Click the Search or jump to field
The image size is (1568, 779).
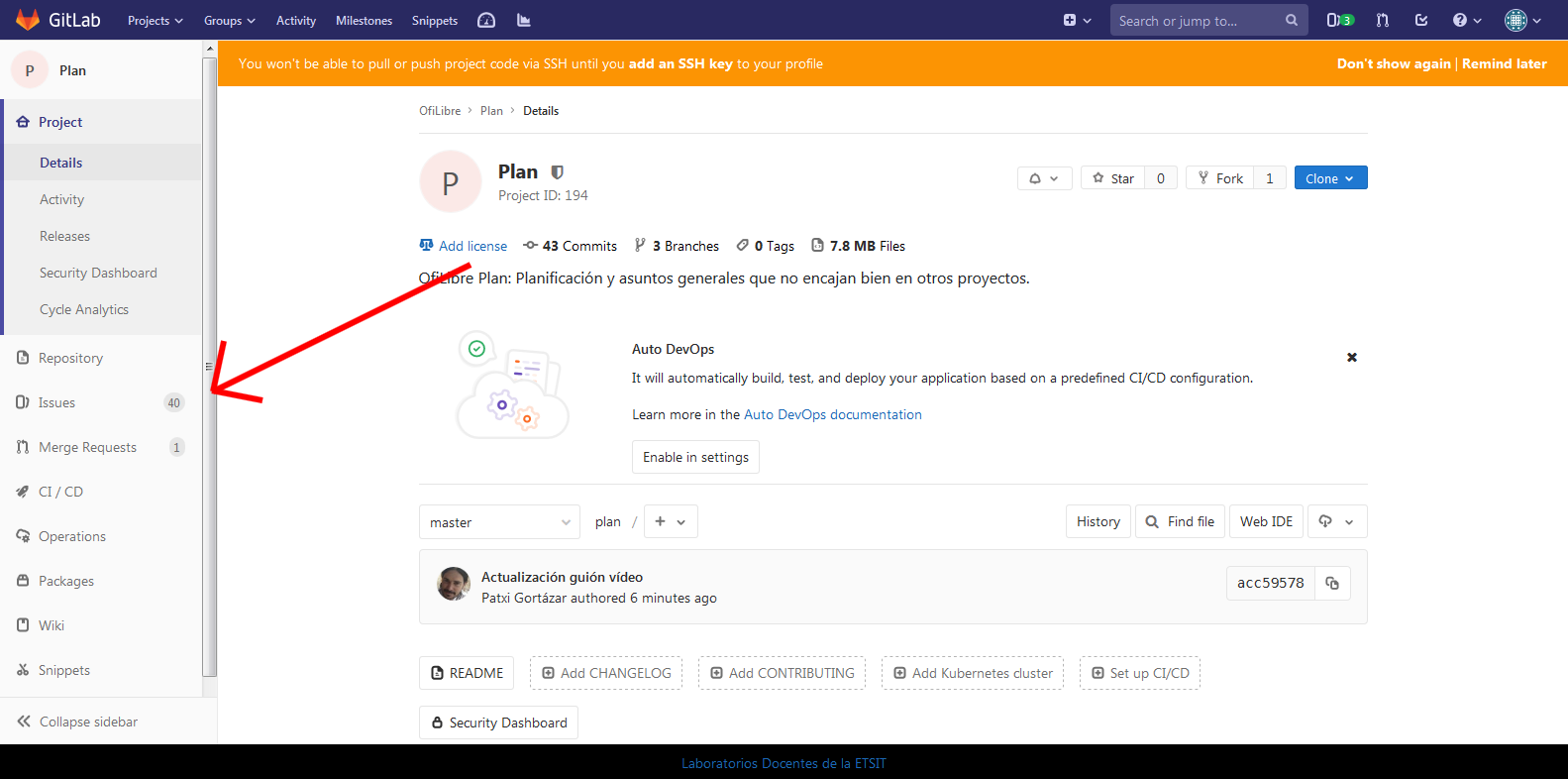coord(1199,20)
